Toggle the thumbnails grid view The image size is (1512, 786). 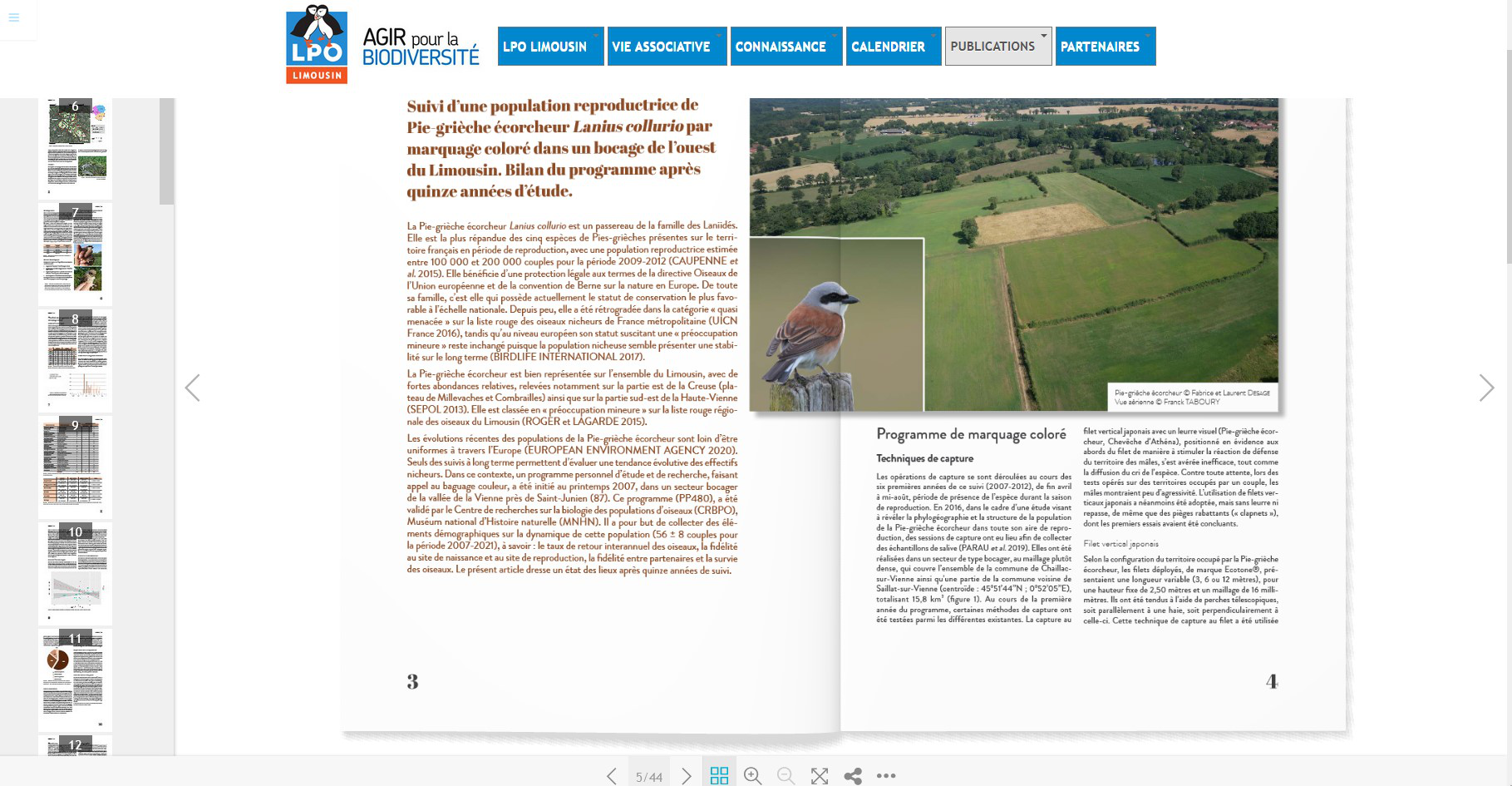coord(720,775)
